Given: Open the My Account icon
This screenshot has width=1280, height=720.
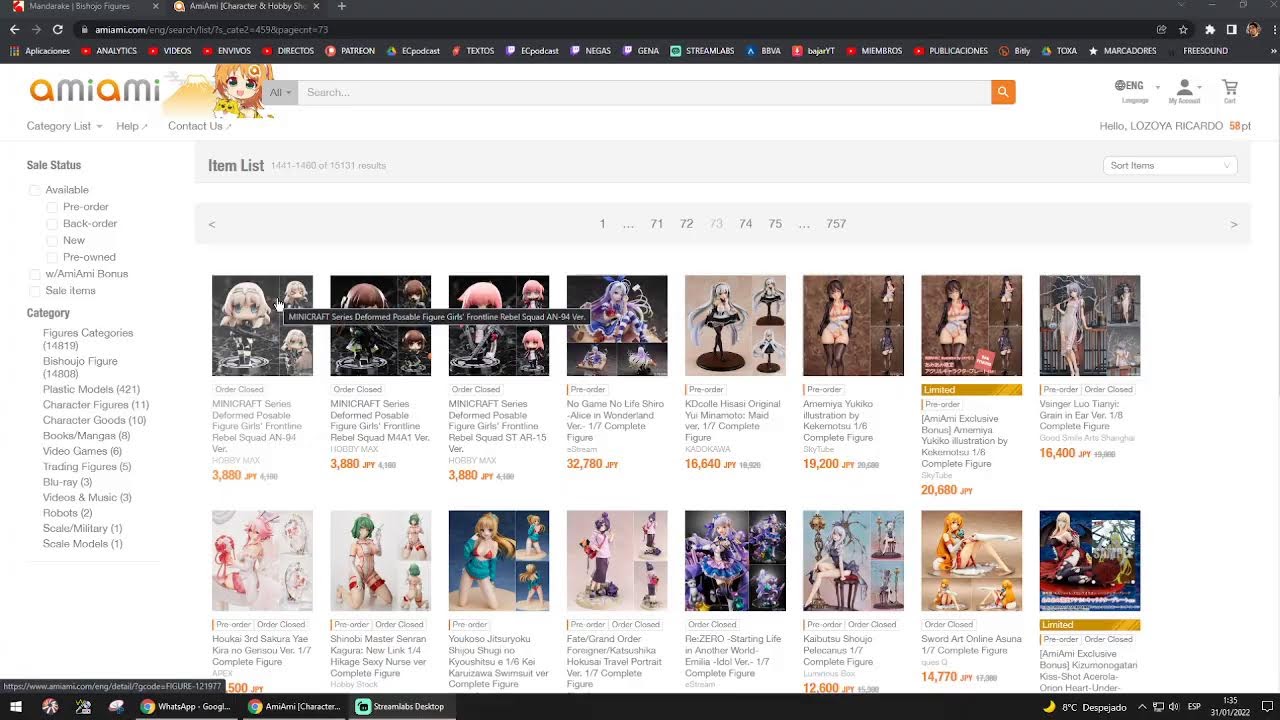Looking at the screenshot, I should point(1184,91).
